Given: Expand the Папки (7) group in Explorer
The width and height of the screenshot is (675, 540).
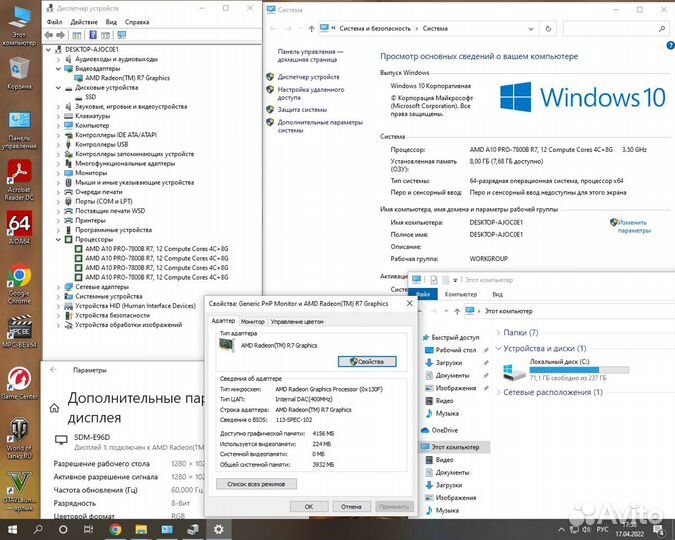Looking at the screenshot, I should [x=499, y=332].
